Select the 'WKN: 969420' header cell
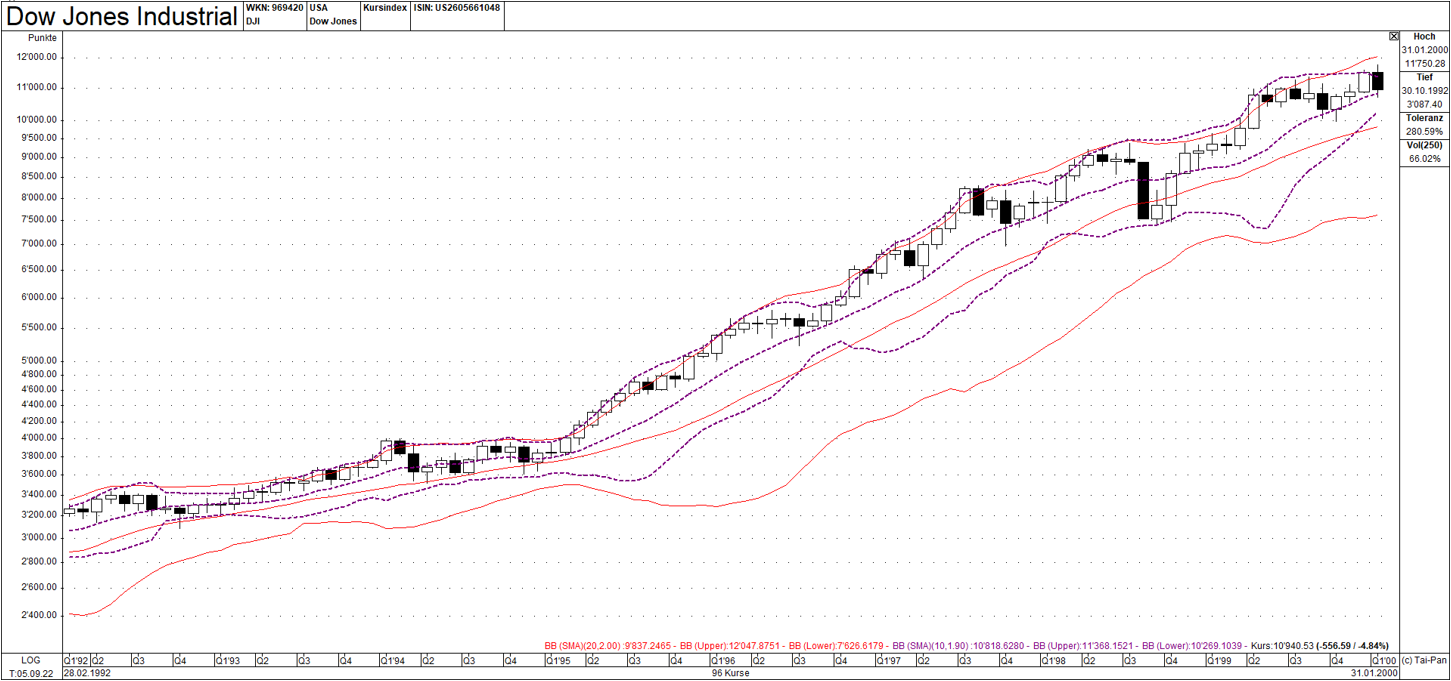The height and width of the screenshot is (681, 1451). coord(274,7)
